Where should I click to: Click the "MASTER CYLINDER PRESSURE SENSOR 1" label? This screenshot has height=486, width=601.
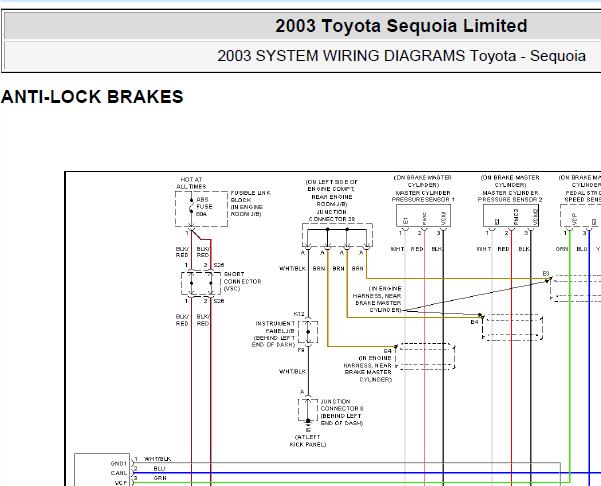[423, 196]
